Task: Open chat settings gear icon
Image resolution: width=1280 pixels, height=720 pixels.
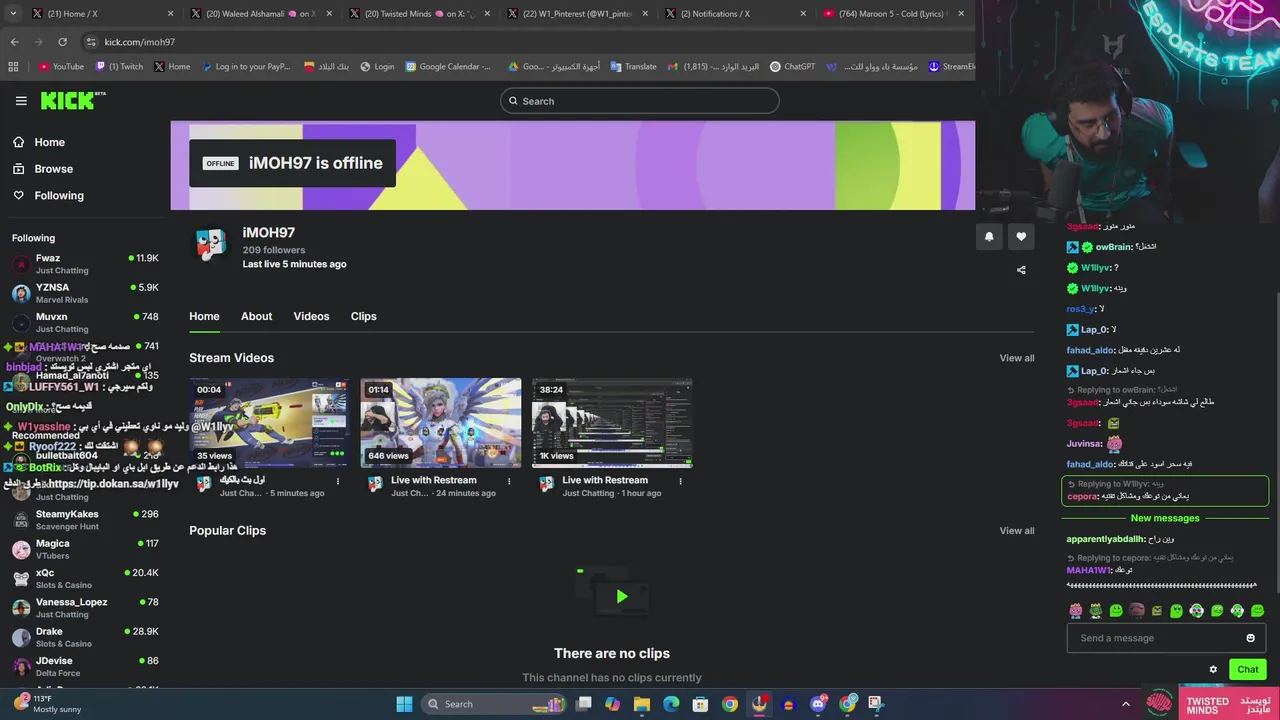Action: pos(1213,670)
